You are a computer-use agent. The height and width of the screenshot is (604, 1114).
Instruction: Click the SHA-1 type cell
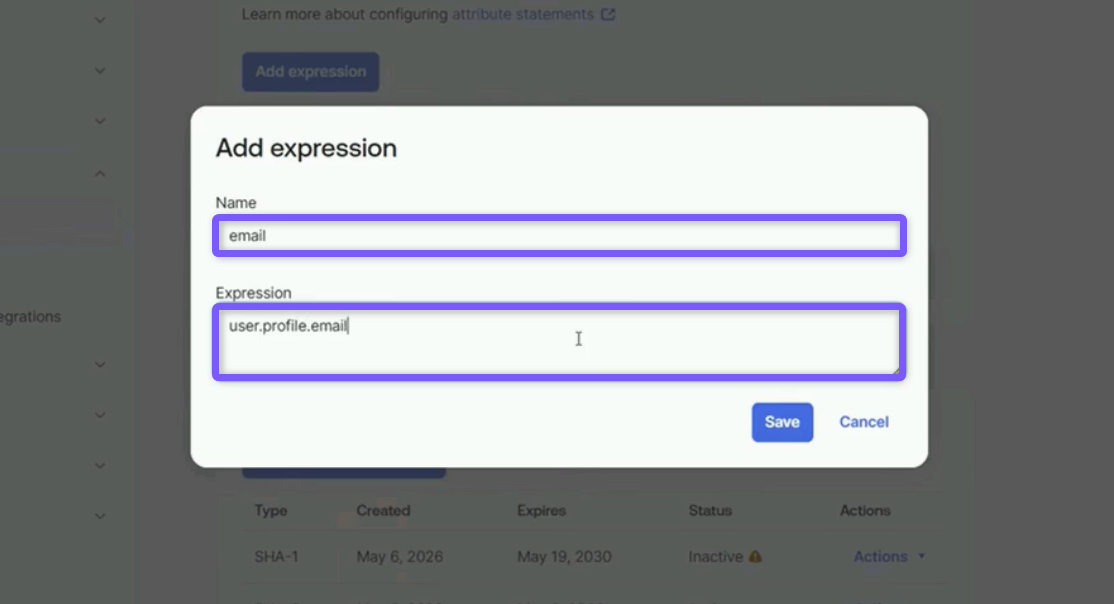click(x=276, y=556)
